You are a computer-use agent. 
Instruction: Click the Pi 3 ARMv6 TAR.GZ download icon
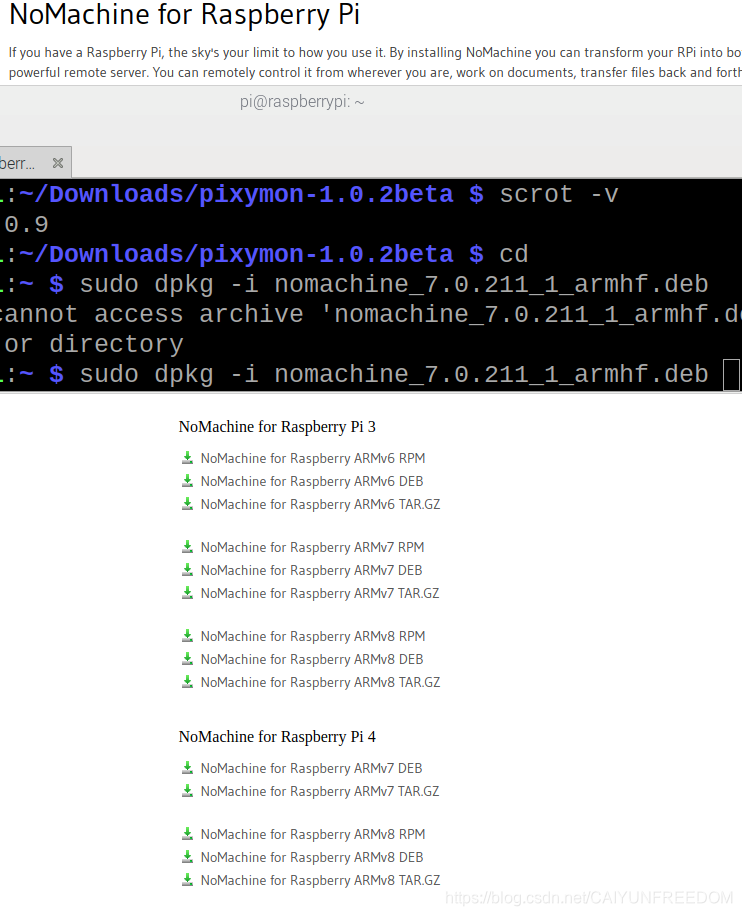(x=187, y=504)
